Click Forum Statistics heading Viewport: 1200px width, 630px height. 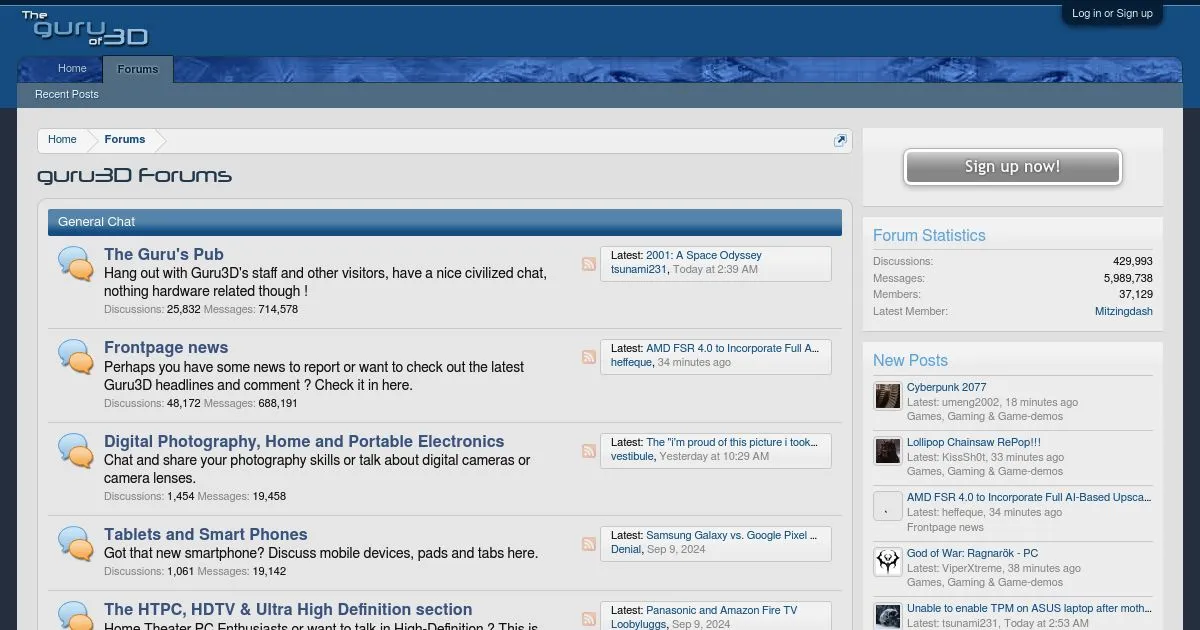(929, 236)
